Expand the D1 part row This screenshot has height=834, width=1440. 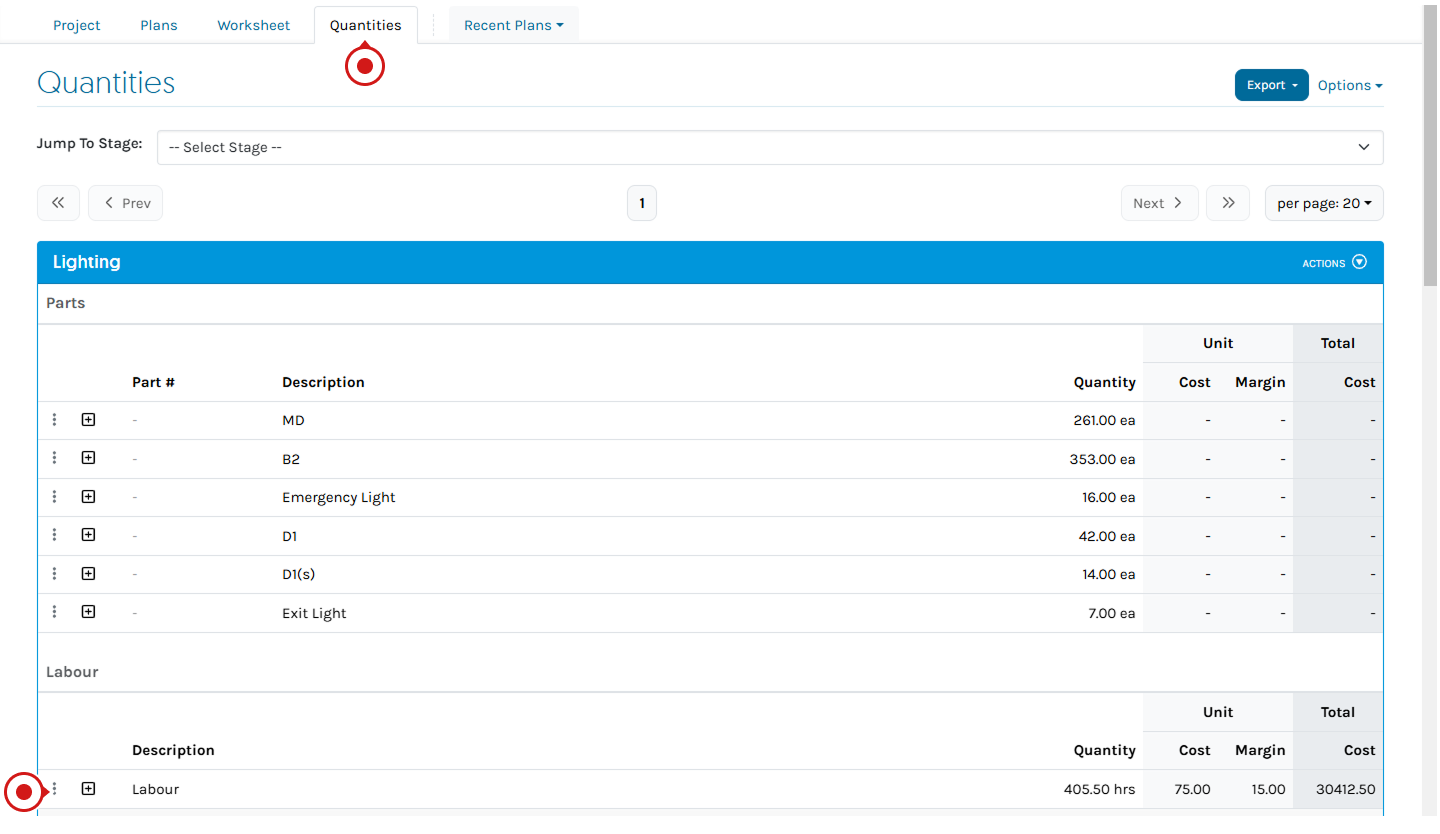coord(88,535)
